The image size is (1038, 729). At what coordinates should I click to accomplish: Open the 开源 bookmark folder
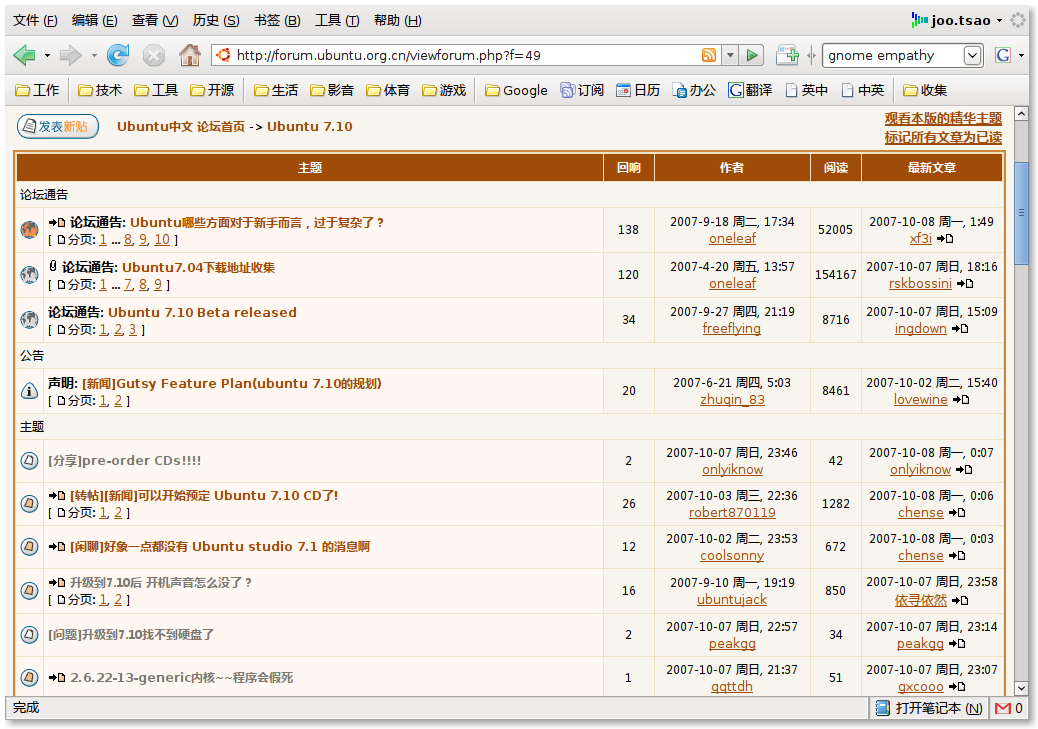click(x=212, y=90)
